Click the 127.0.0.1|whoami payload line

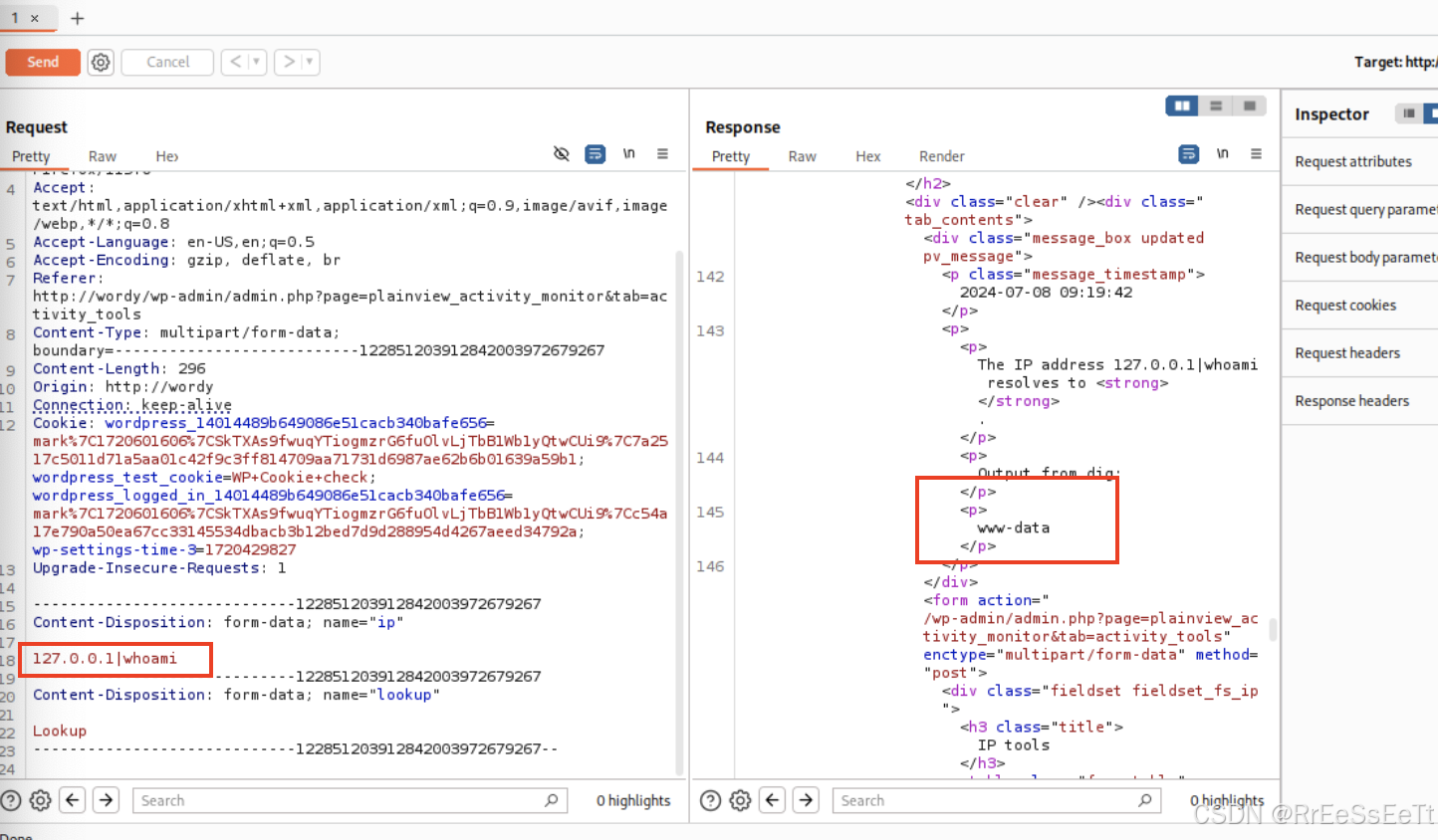tap(105, 658)
